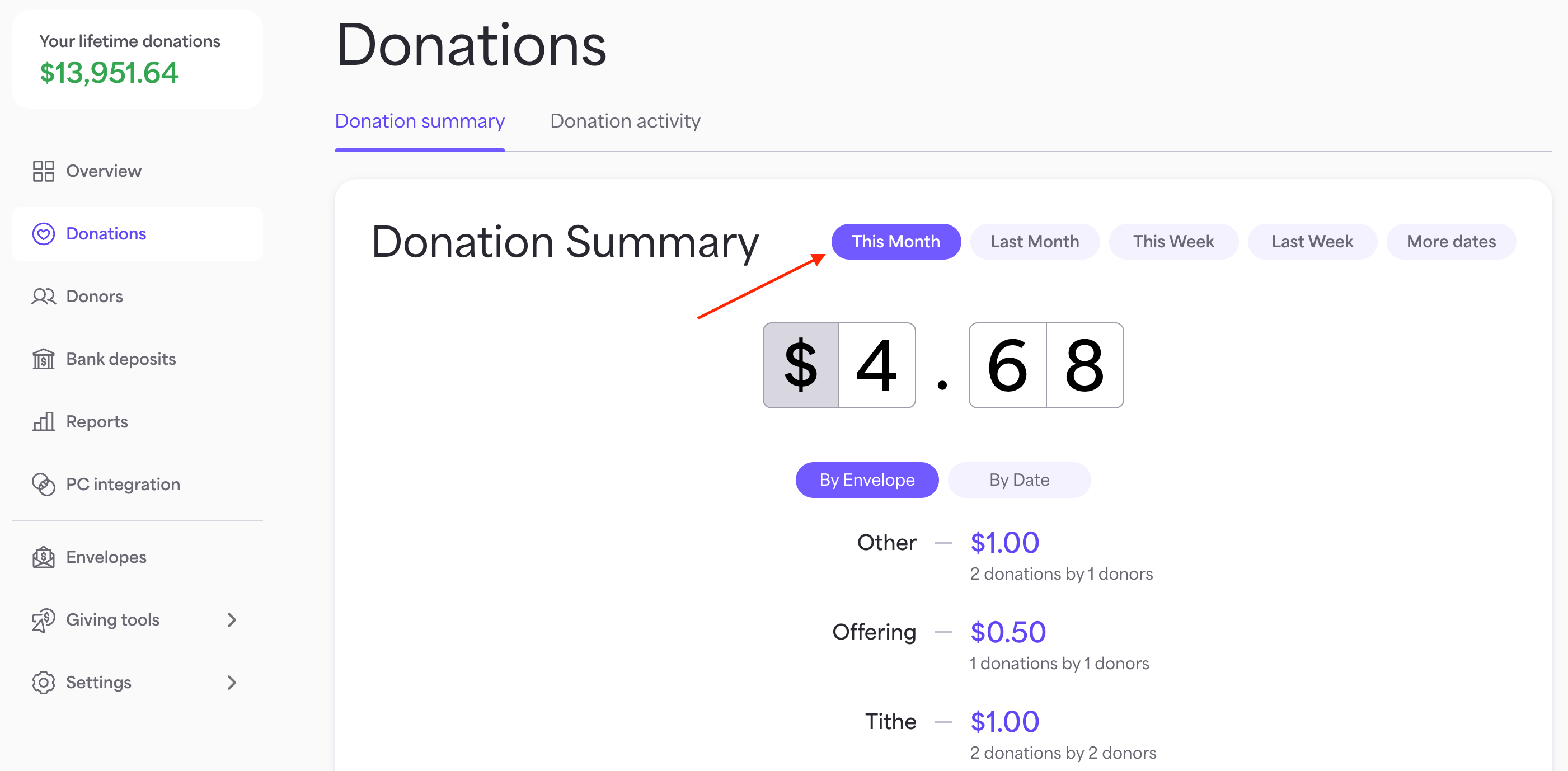Image resolution: width=1568 pixels, height=771 pixels.
Task: Switch to the Donation activity tab
Action: click(625, 121)
